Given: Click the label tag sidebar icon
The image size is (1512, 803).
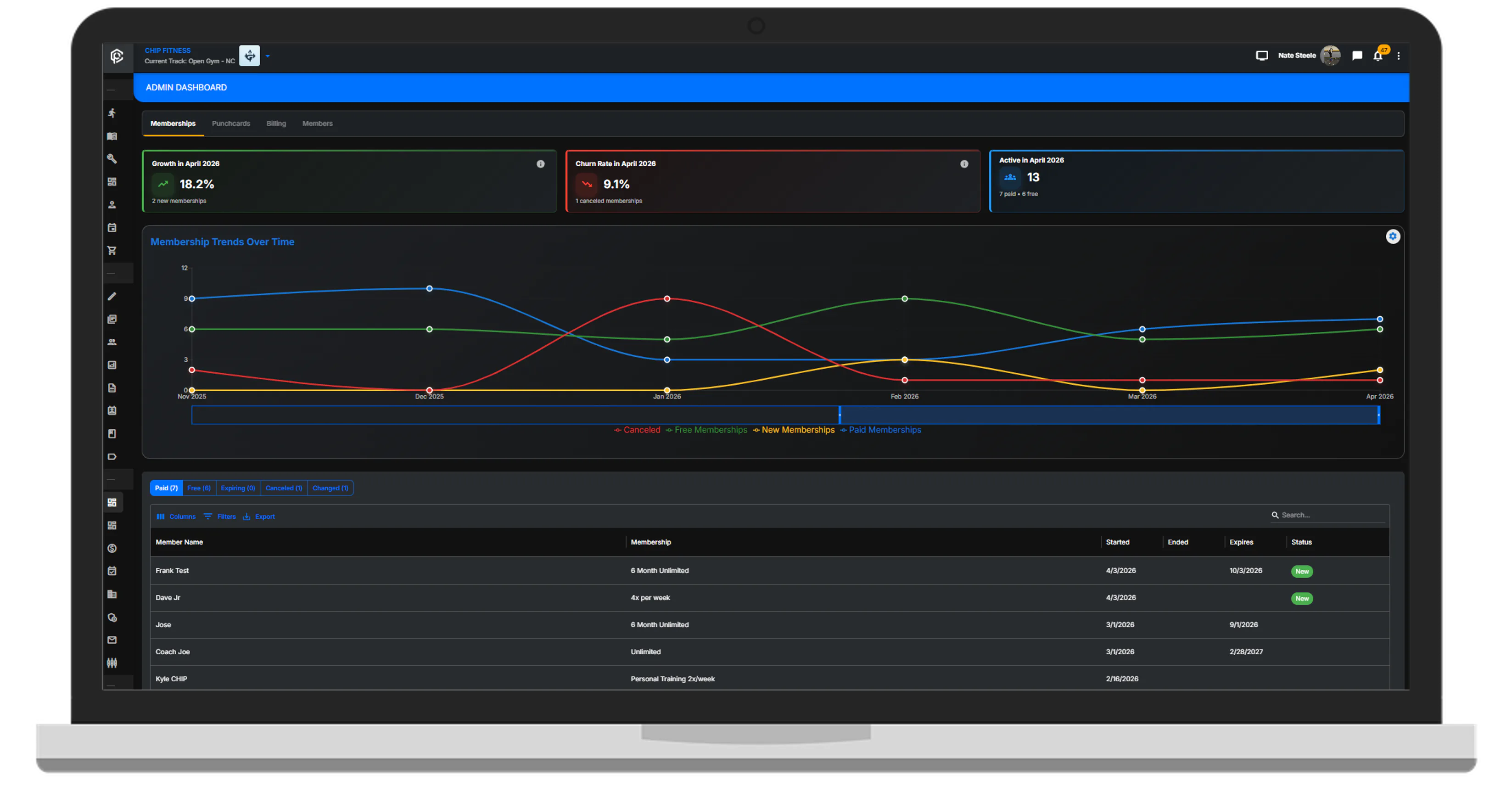Looking at the screenshot, I should [x=112, y=457].
